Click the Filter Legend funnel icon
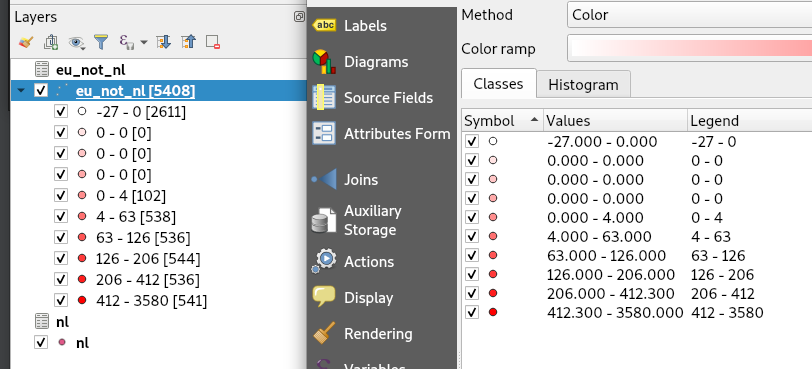812x369 pixels. tap(102, 42)
